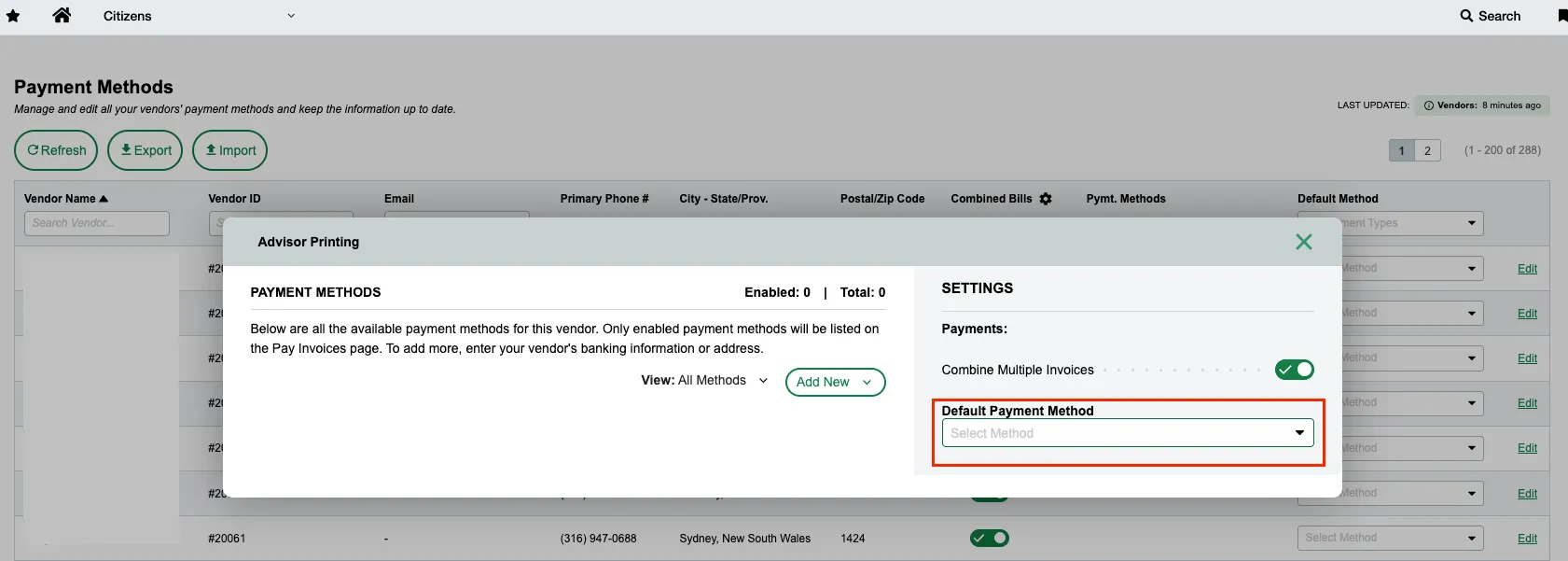The width and height of the screenshot is (1568, 561).
Task: Click the Vendors last updated badge
Action: (1482, 105)
